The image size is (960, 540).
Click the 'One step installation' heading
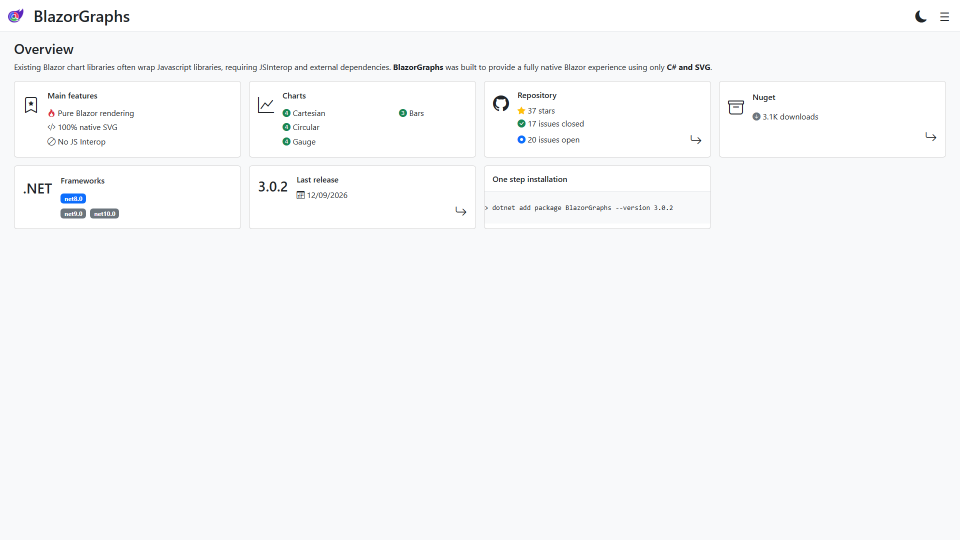tap(530, 179)
